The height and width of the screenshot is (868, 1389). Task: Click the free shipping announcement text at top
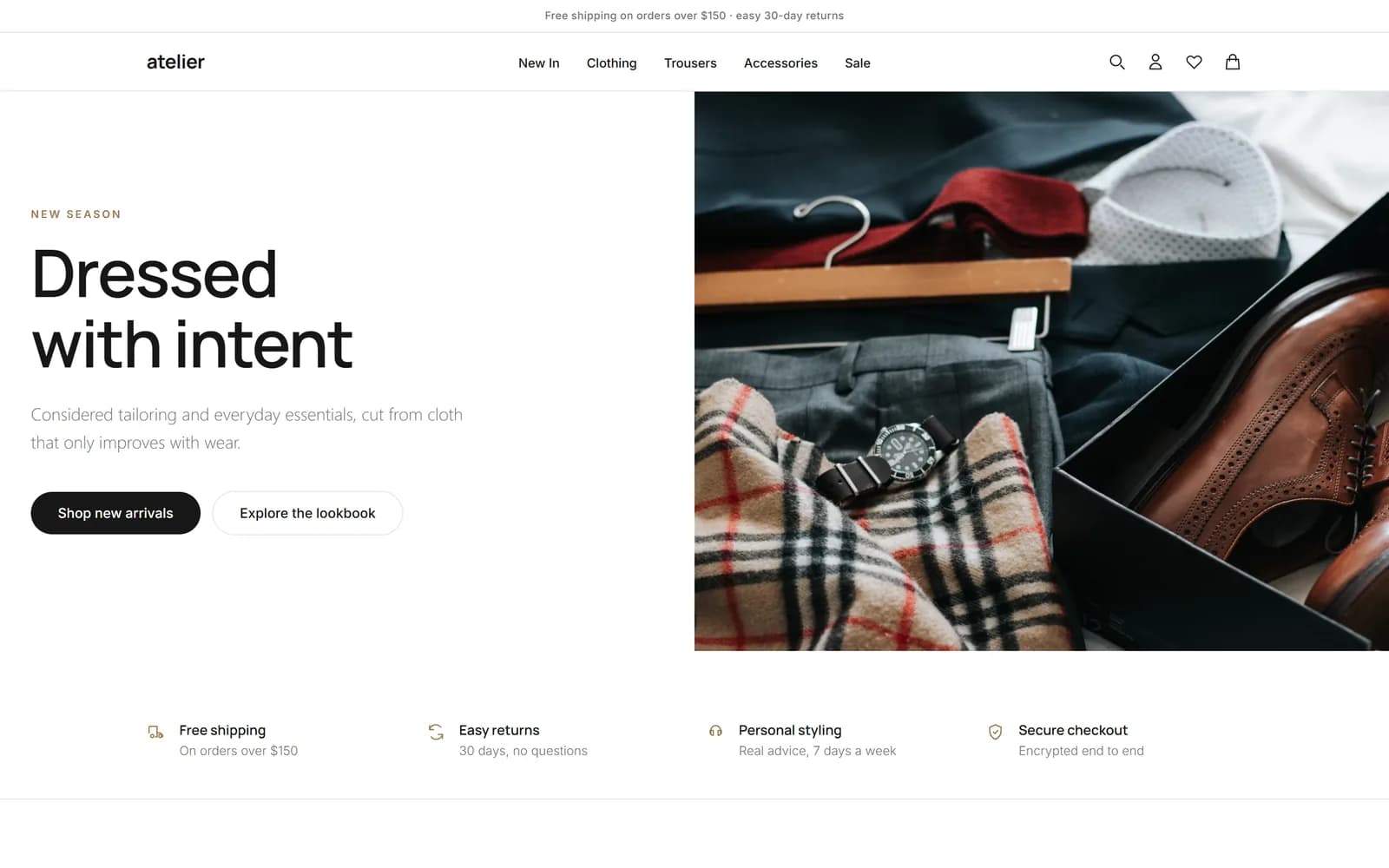[x=694, y=16]
